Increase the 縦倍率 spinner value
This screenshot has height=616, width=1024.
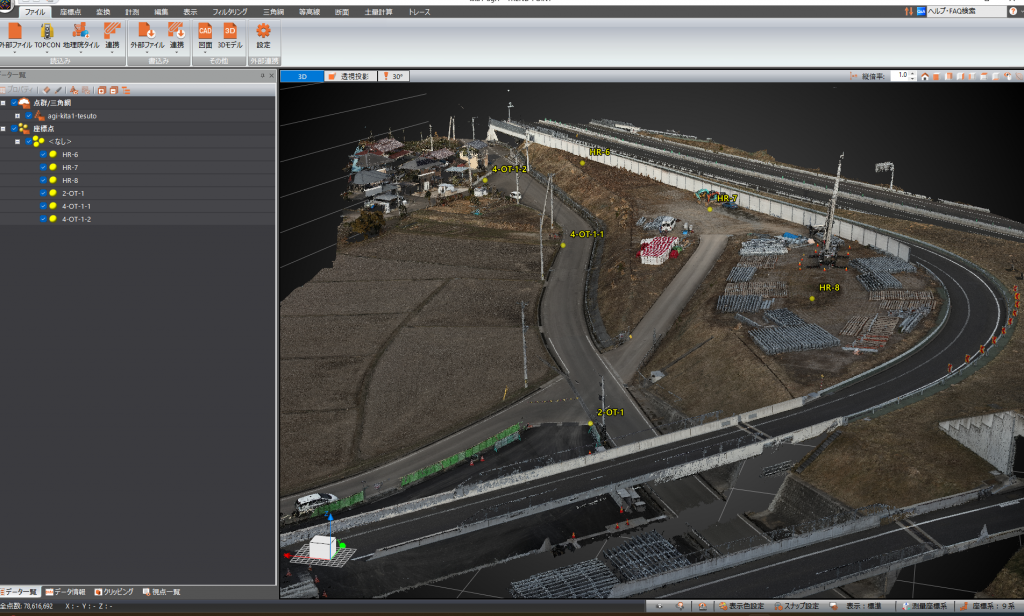point(912,73)
